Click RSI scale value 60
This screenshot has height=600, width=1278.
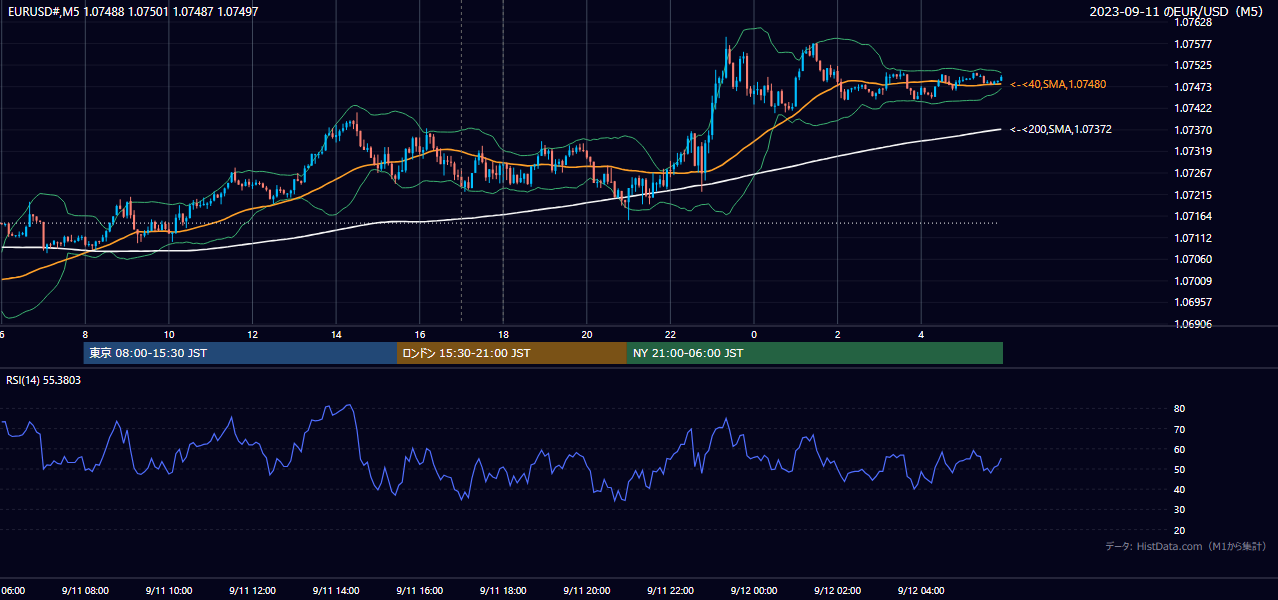pos(1180,449)
